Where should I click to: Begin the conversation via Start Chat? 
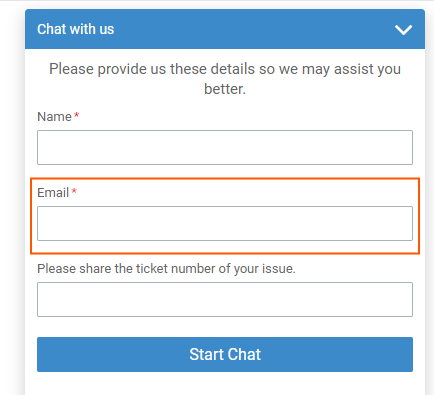pyautogui.click(x=225, y=354)
